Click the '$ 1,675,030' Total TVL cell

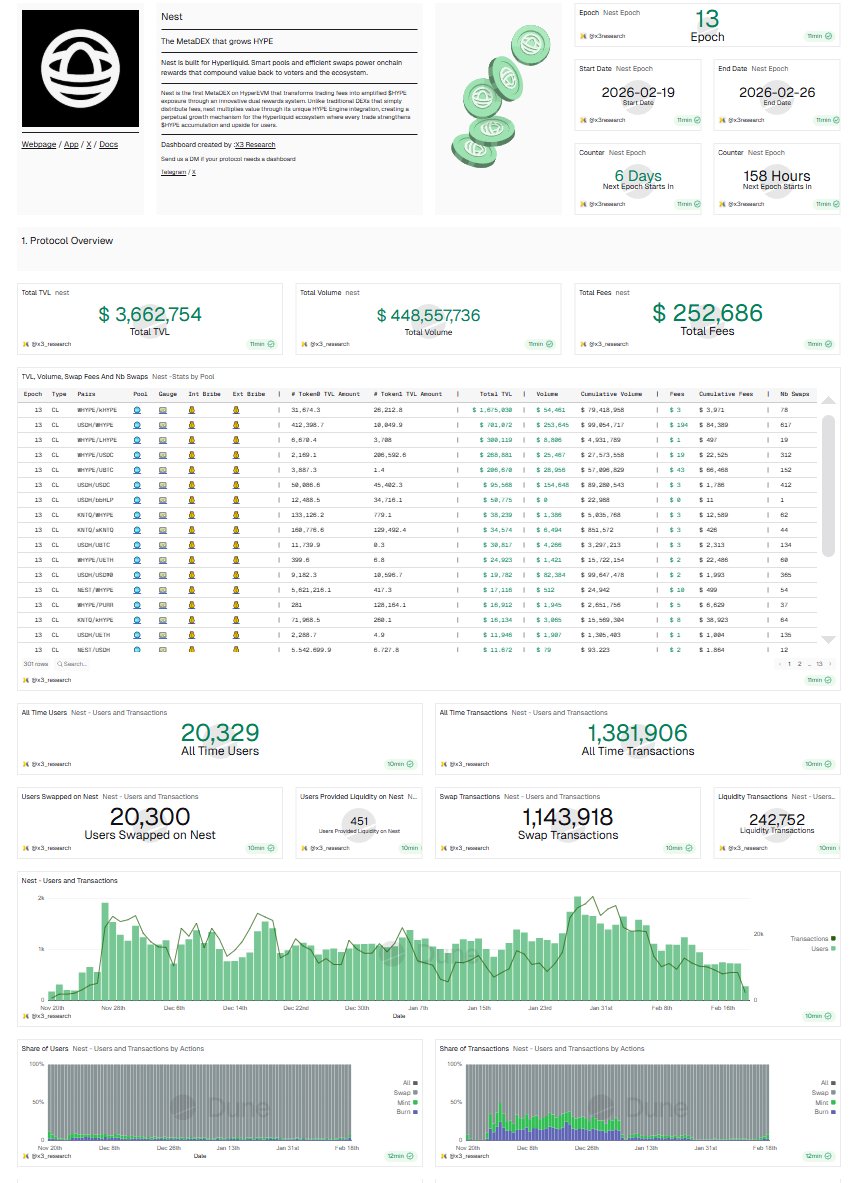tap(492, 410)
